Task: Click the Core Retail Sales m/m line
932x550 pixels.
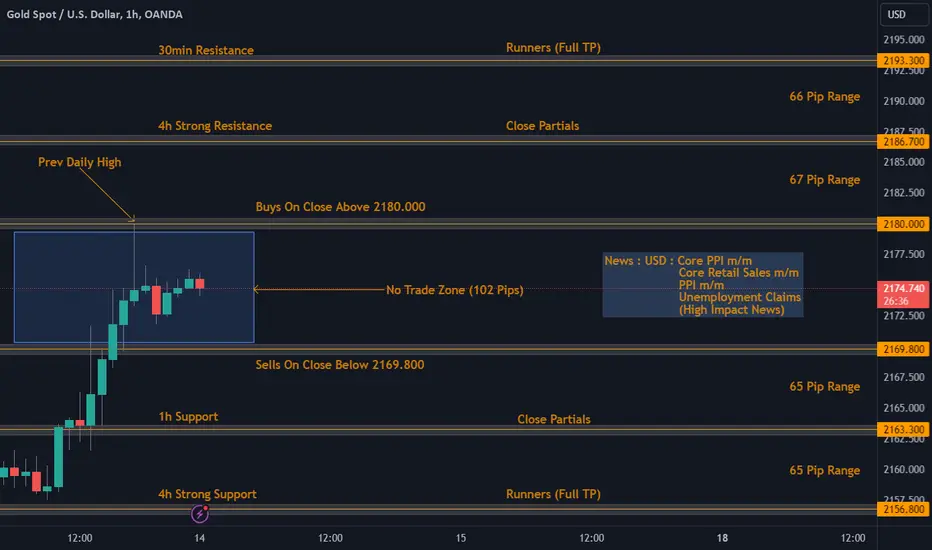Action: tap(738, 272)
